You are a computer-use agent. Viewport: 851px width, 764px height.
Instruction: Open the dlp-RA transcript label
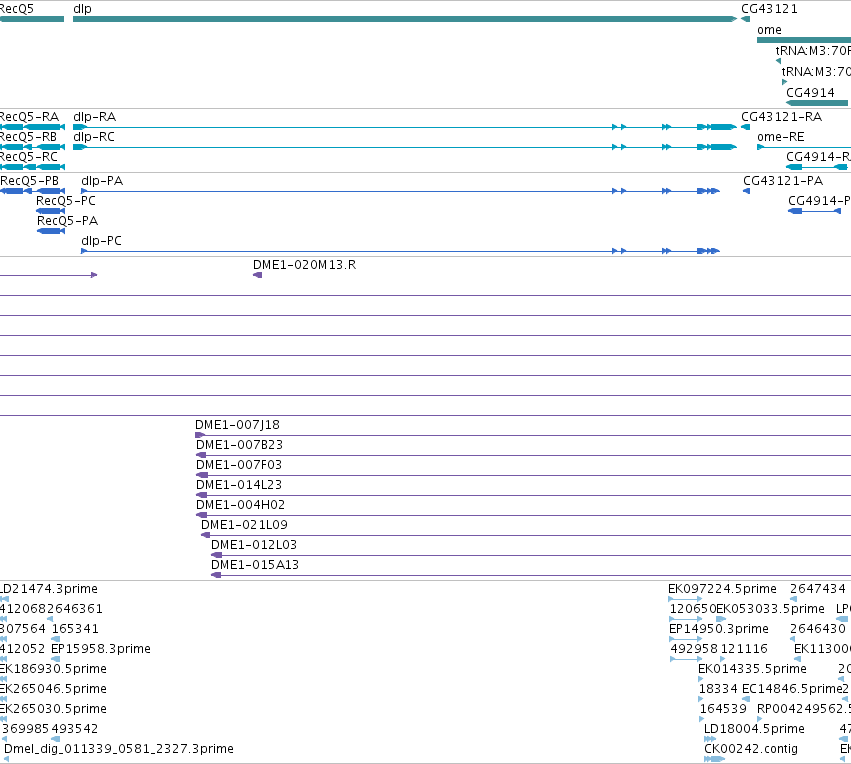pyautogui.click(x=94, y=117)
